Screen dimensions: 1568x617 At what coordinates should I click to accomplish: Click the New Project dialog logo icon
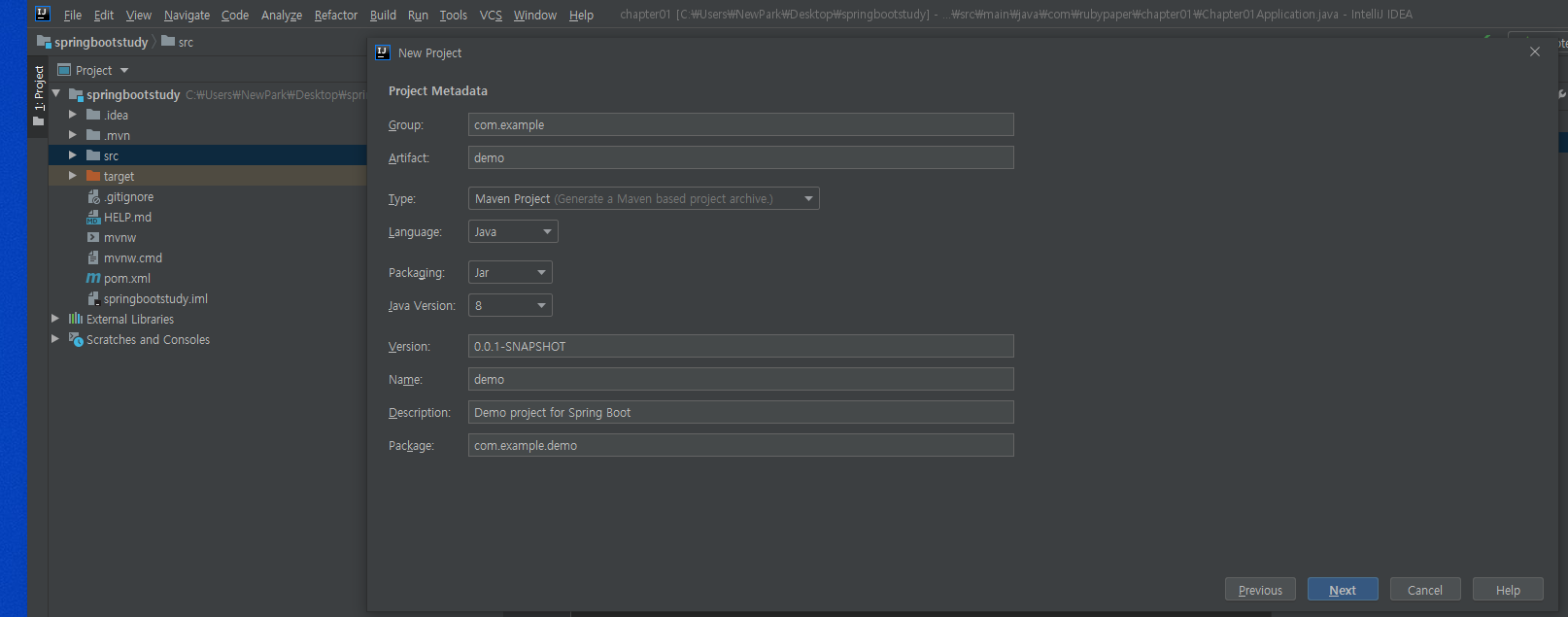(383, 52)
